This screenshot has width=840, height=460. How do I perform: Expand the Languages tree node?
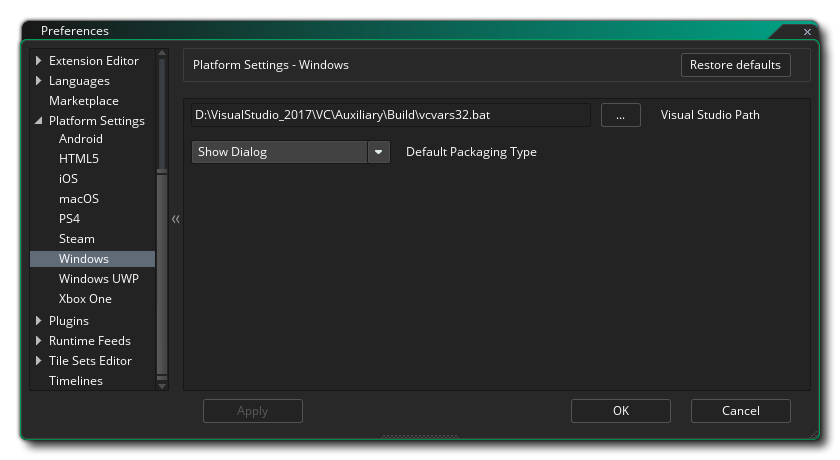(39, 81)
